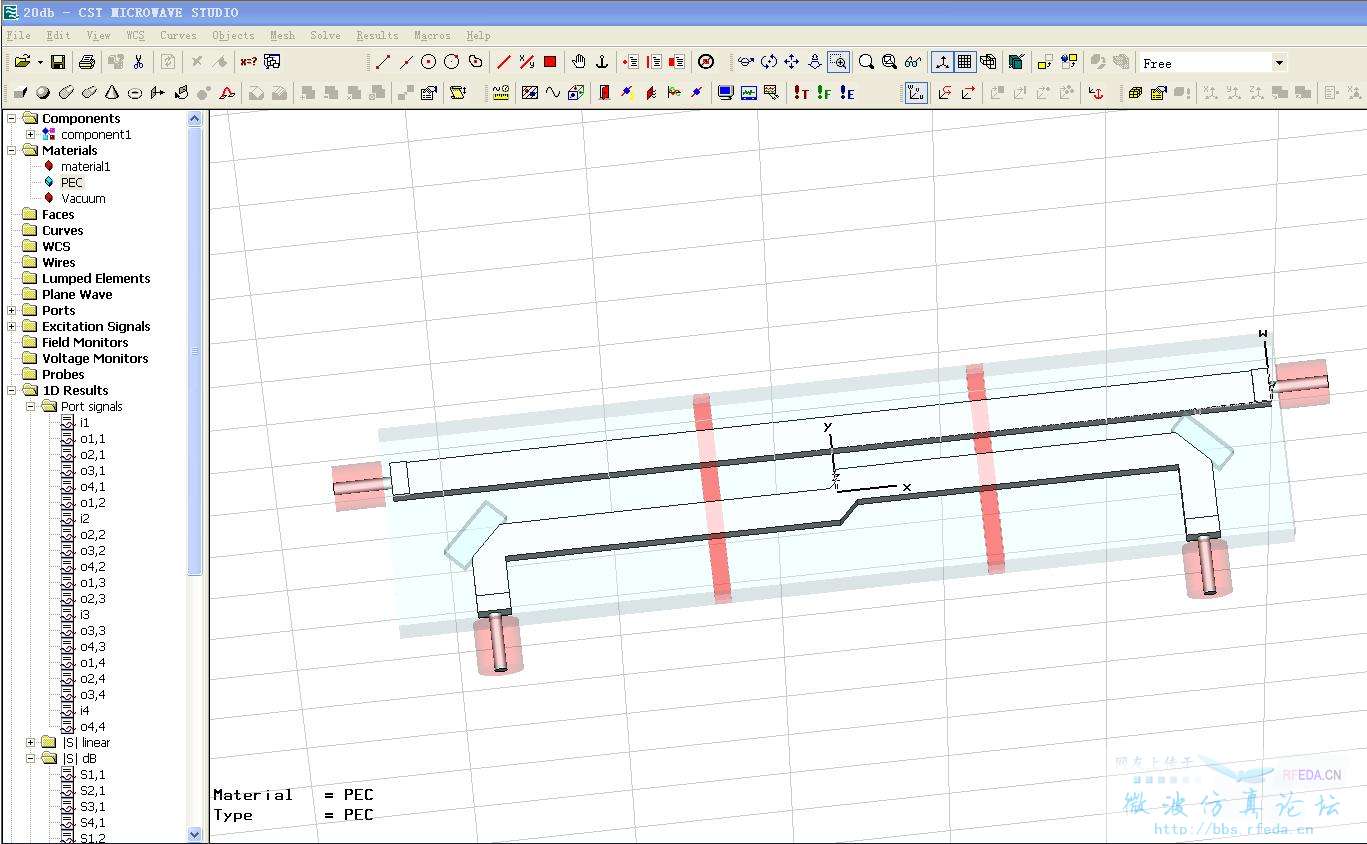
Task: Click the pan hand icon
Action: point(579,62)
